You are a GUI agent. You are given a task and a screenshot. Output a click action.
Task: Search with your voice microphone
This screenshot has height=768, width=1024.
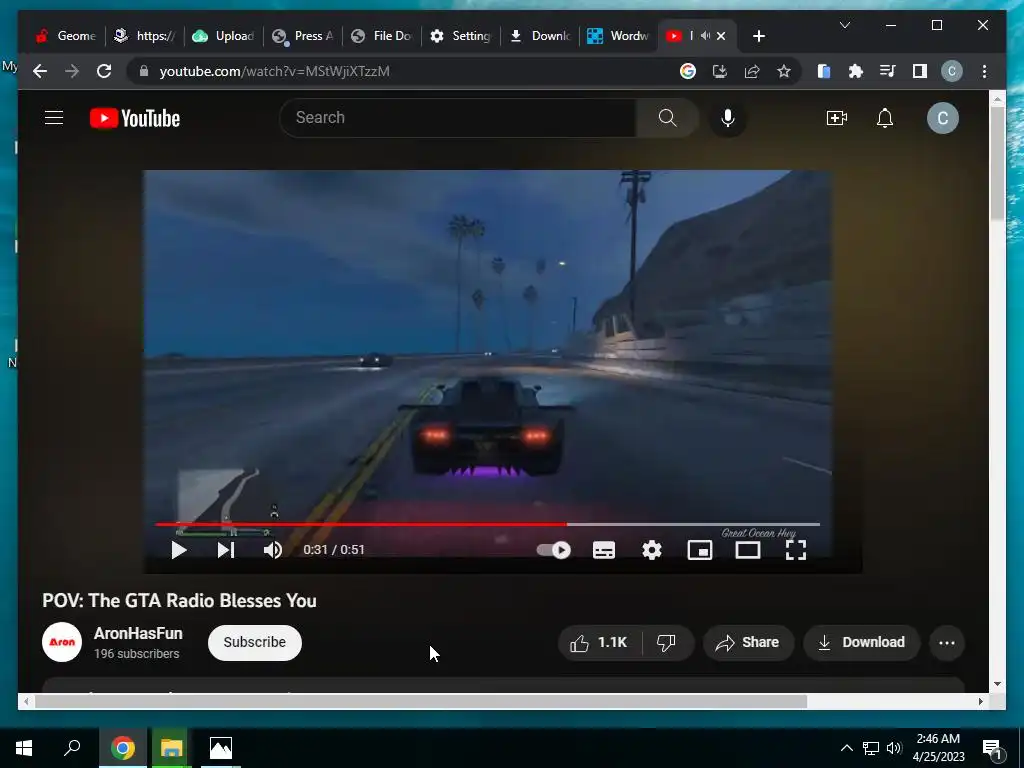click(x=728, y=118)
